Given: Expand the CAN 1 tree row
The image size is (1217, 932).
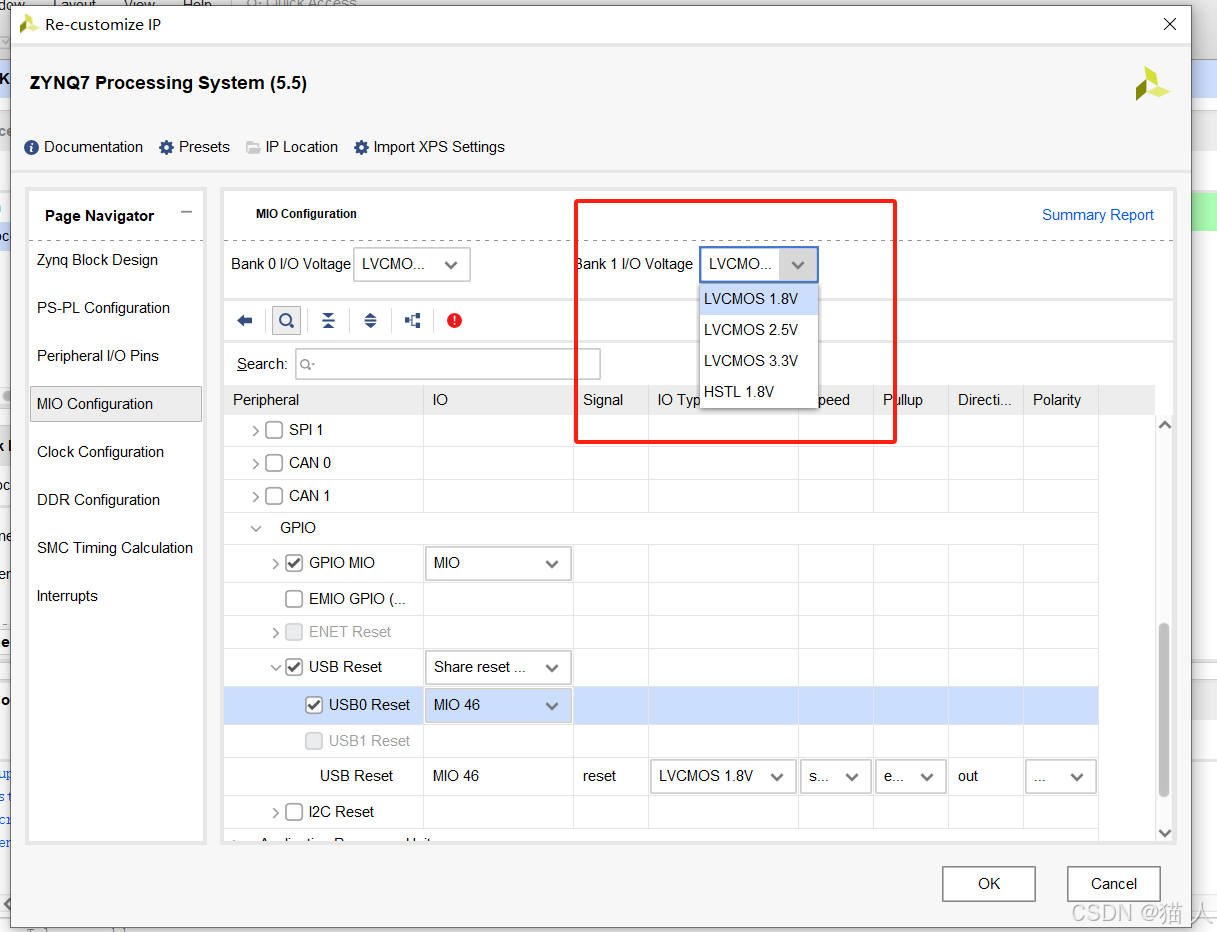Looking at the screenshot, I should coord(256,496).
